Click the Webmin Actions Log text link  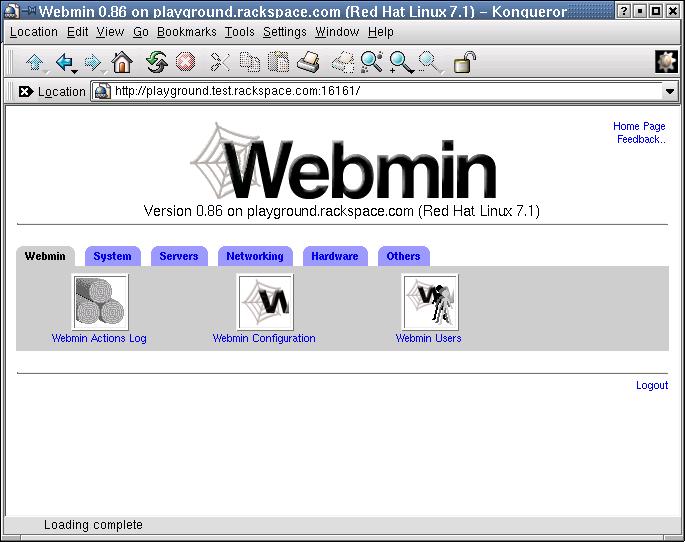click(99, 338)
